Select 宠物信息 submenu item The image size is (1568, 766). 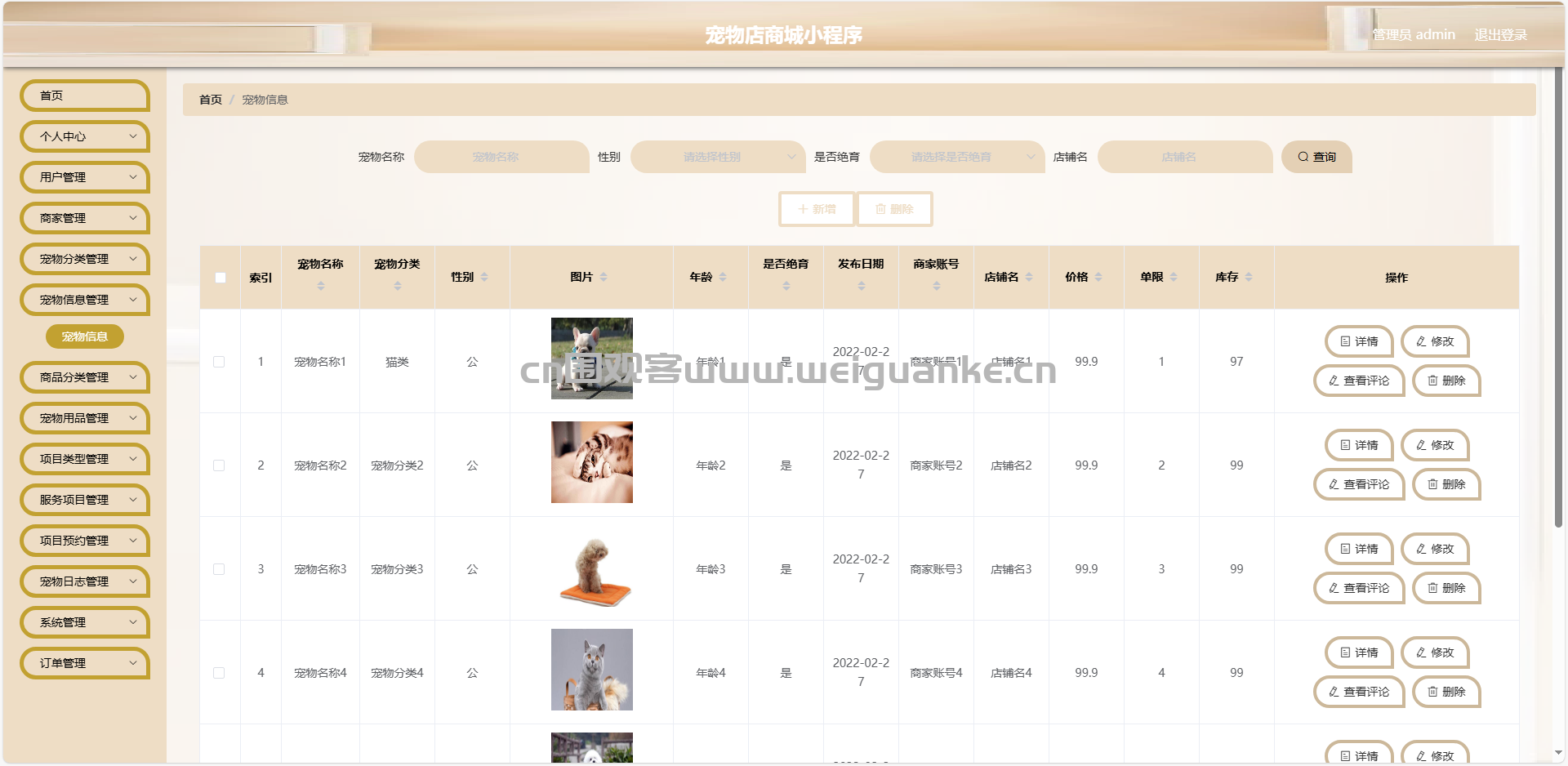pos(85,336)
